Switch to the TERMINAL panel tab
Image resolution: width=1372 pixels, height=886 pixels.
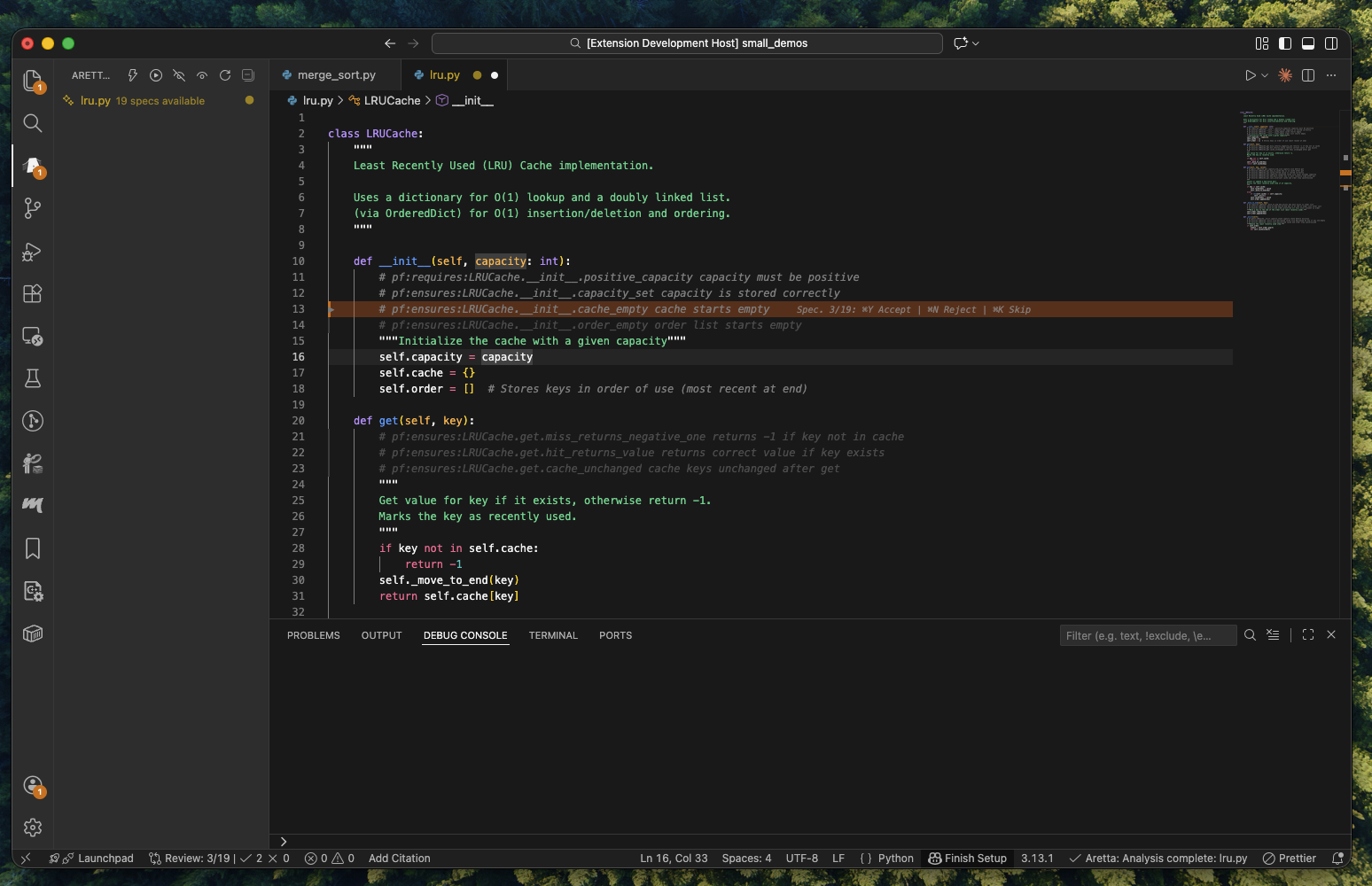click(553, 635)
